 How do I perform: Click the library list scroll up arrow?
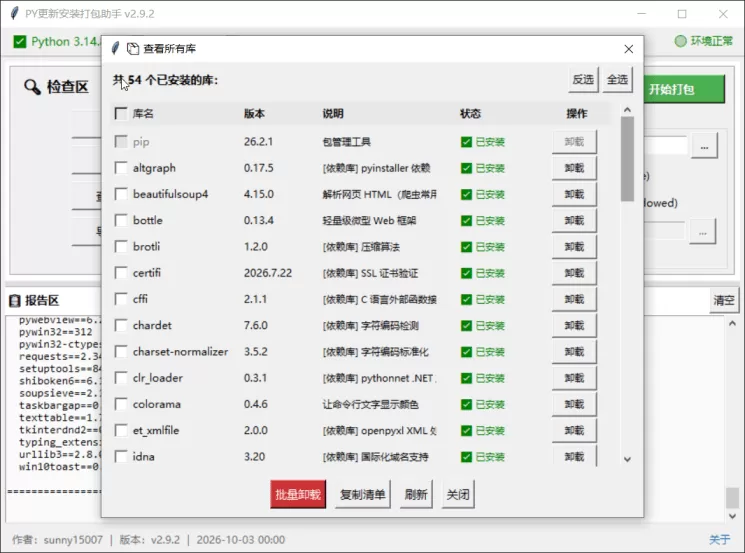pos(627,110)
